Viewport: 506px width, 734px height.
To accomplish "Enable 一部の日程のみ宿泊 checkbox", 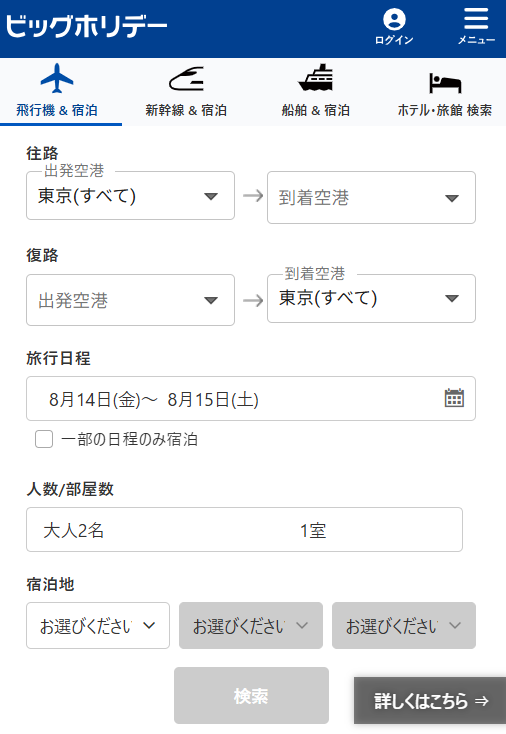I will tap(44, 439).
